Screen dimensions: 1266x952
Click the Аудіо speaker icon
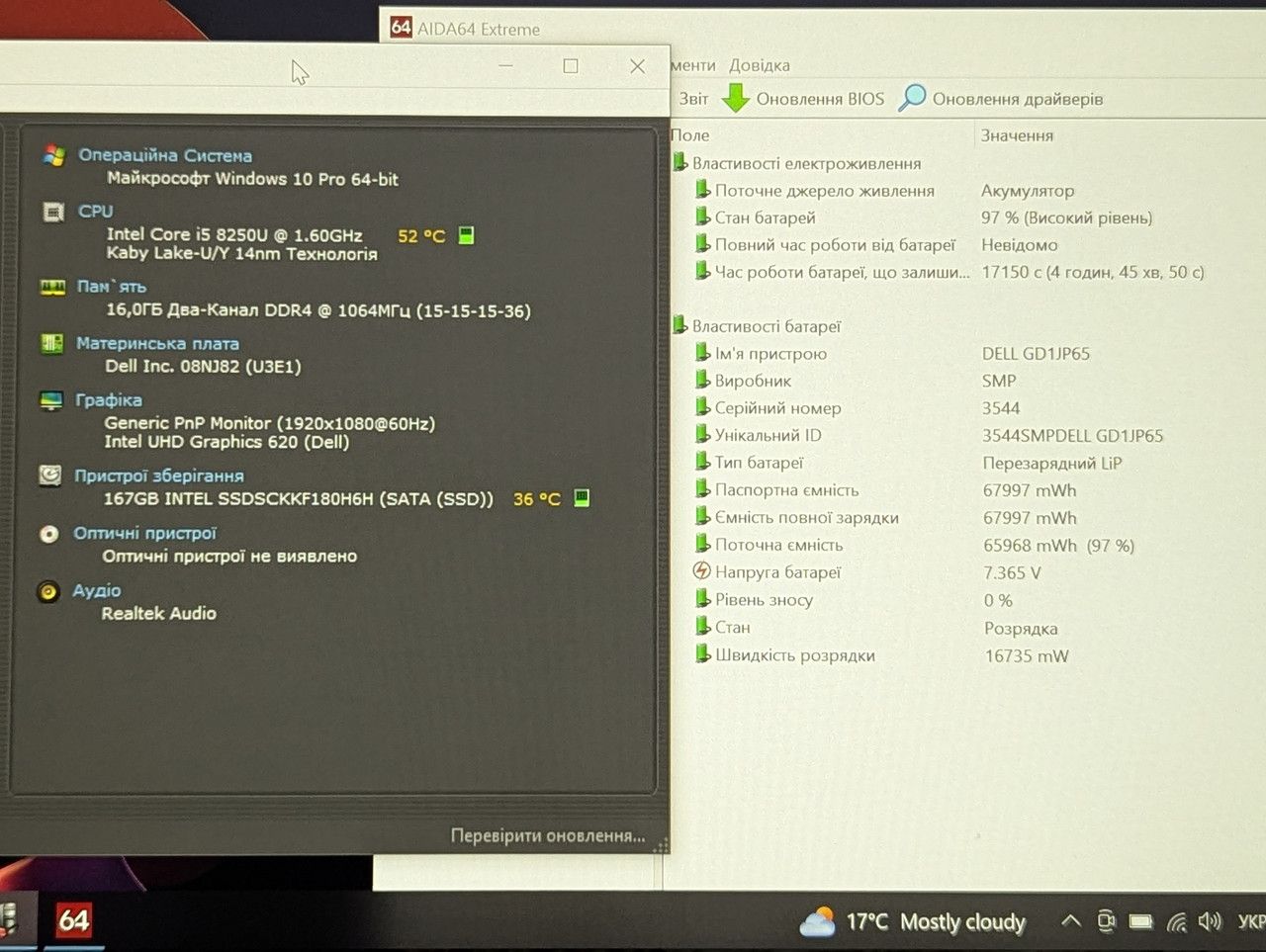coord(47,591)
